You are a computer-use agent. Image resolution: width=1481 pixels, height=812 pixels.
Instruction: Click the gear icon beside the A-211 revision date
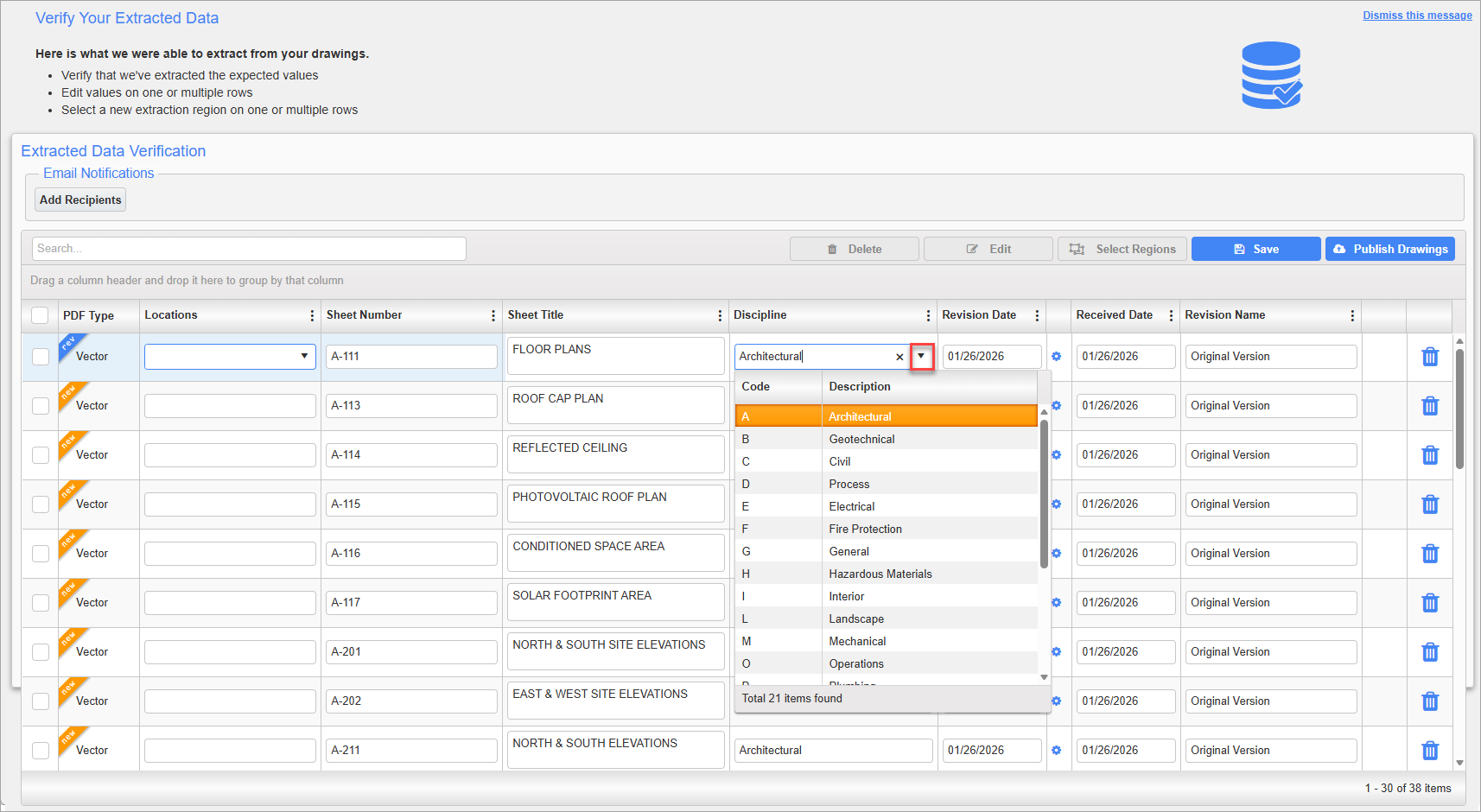coord(1057,750)
